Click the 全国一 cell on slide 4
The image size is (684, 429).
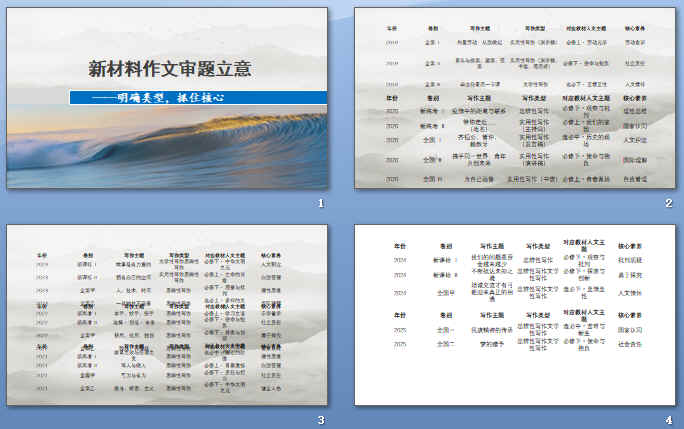(447, 329)
